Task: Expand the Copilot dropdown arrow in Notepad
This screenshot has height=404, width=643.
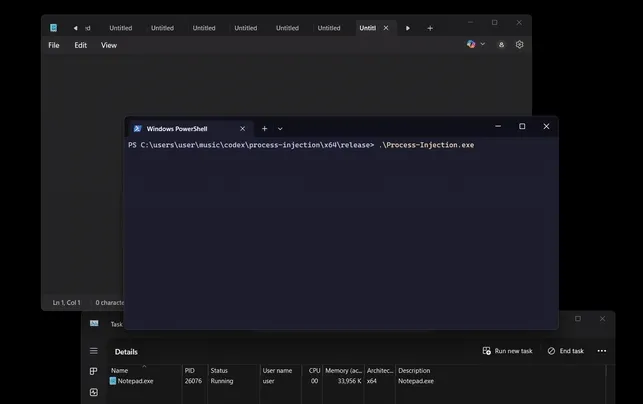Action: [x=483, y=45]
